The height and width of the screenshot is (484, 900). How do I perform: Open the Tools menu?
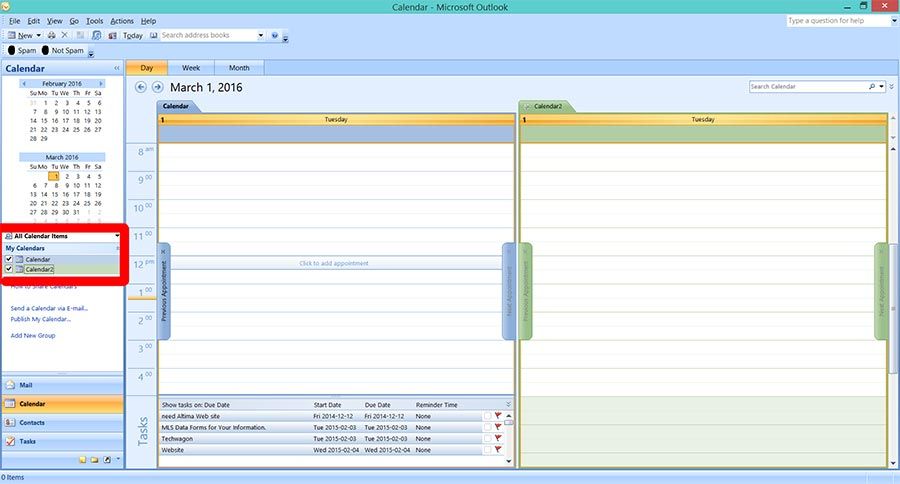95,21
